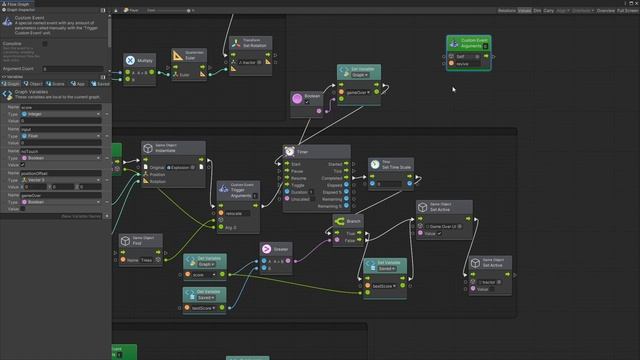
Task: Click the Custom Event icon in Graph Inspector
Action: coord(7,22)
